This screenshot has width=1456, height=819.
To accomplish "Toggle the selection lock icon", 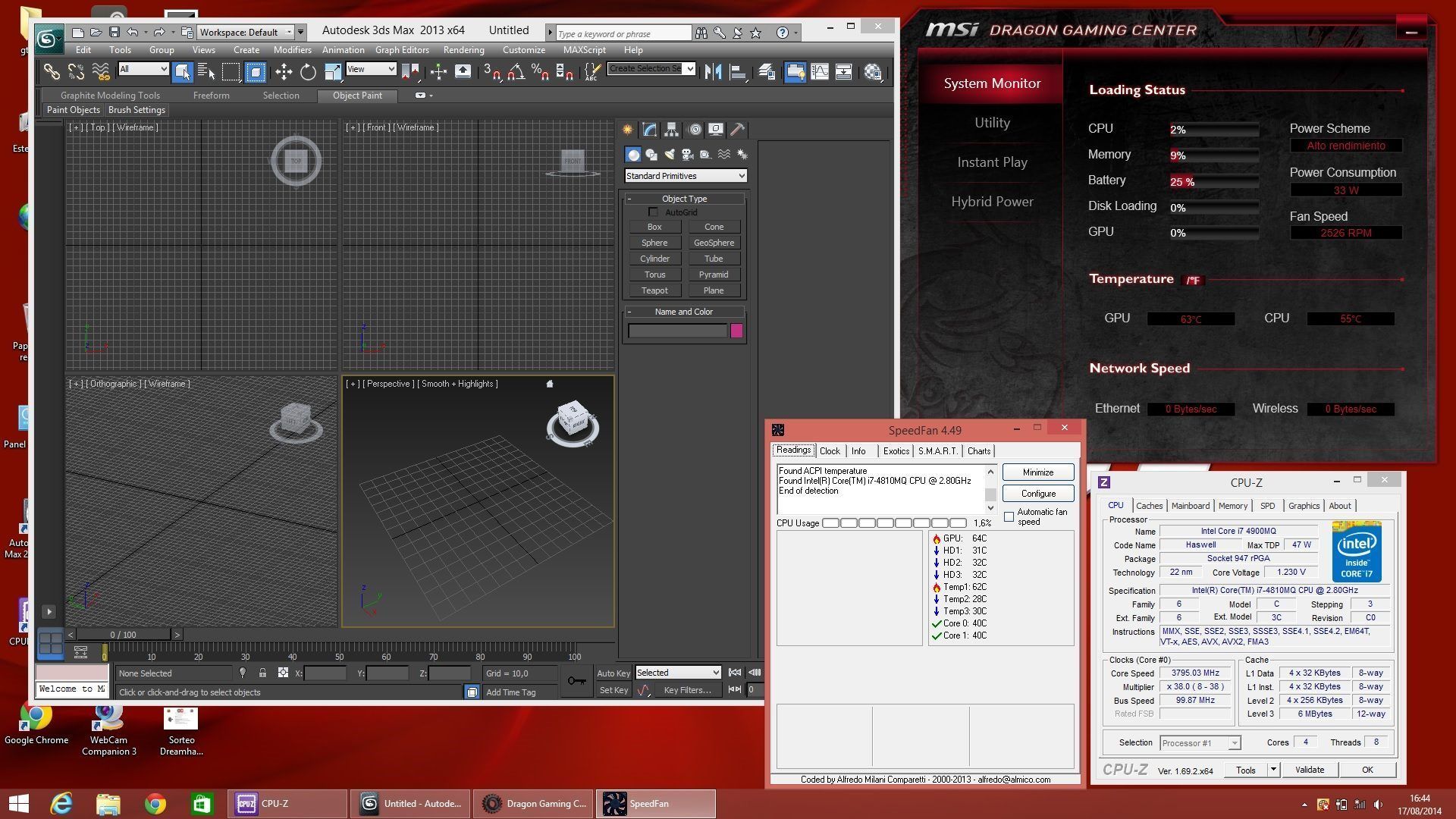I will pos(262,673).
